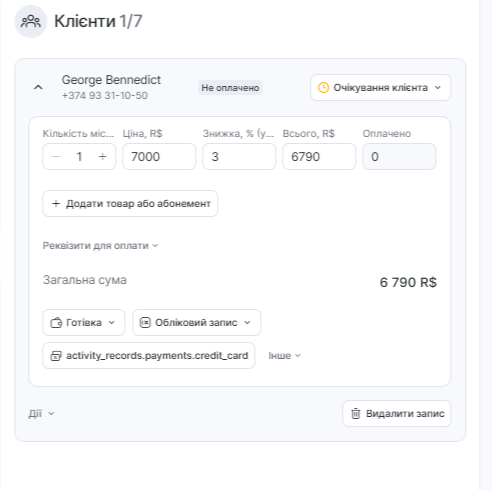This screenshot has height=490, width=492.
Task: Expand Реквізити для оплати section
Action: pos(100,246)
